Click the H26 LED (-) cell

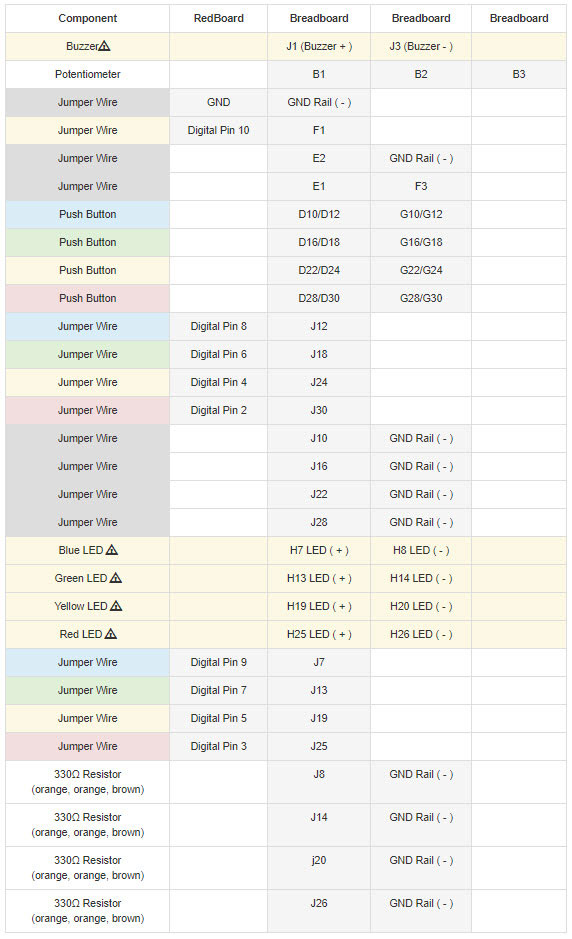(421, 634)
